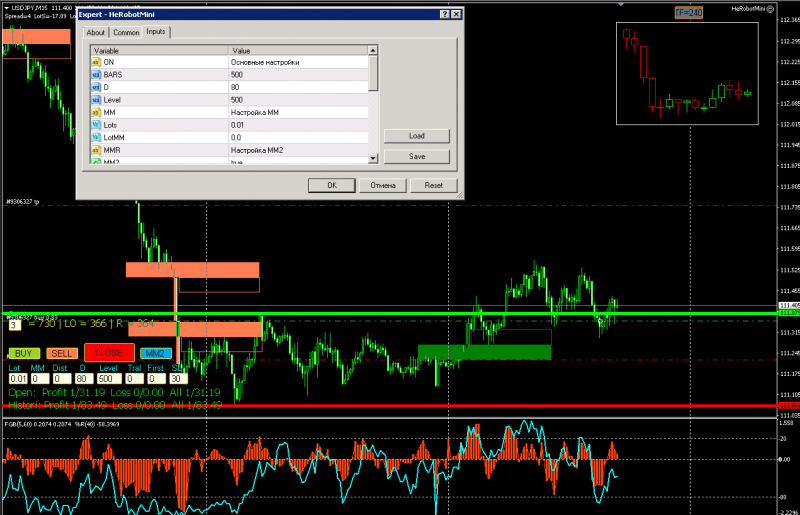
Task: Click the Reset button
Action: pyautogui.click(x=434, y=185)
